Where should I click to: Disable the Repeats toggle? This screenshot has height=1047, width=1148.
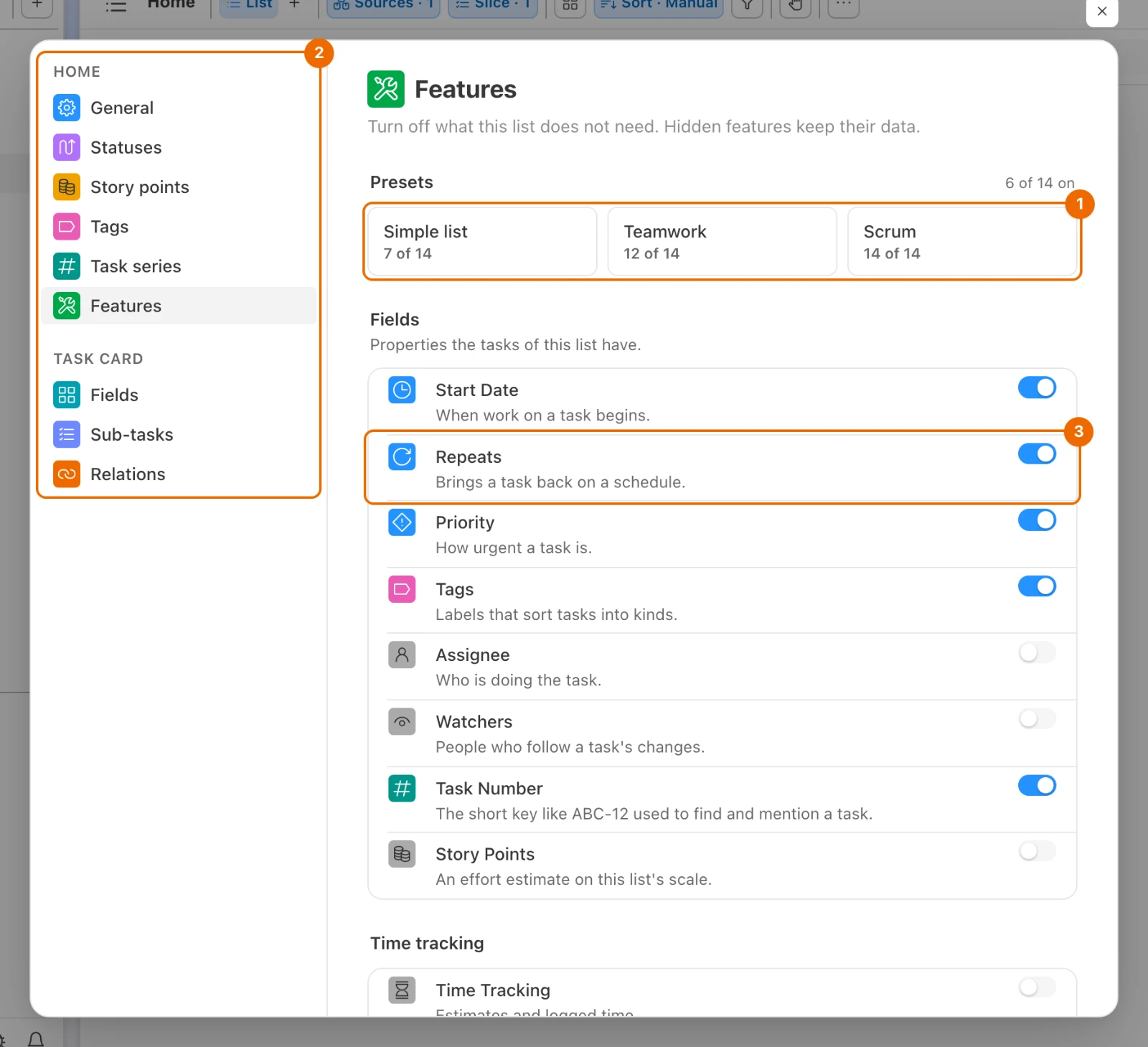coord(1037,454)
